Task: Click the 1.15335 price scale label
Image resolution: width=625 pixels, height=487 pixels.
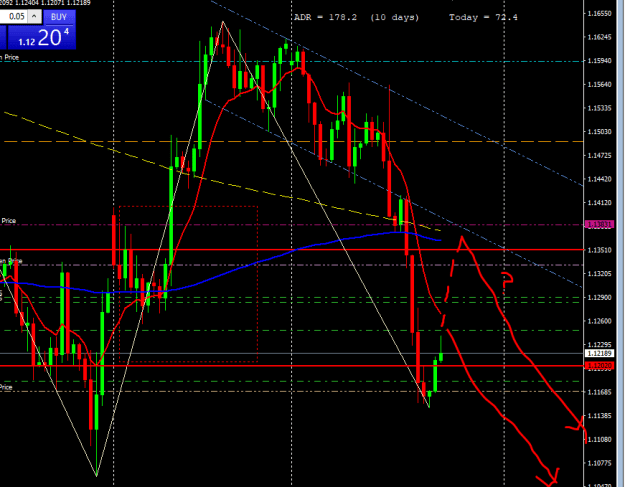Action: pos(599,108)
